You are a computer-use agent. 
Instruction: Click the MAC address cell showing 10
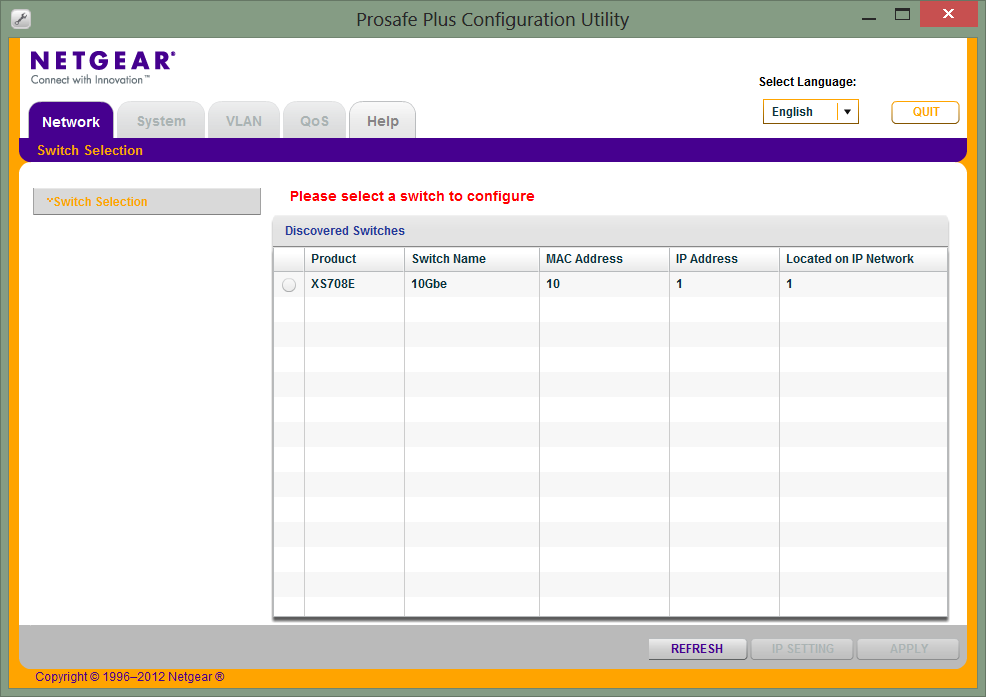[604, 284]
